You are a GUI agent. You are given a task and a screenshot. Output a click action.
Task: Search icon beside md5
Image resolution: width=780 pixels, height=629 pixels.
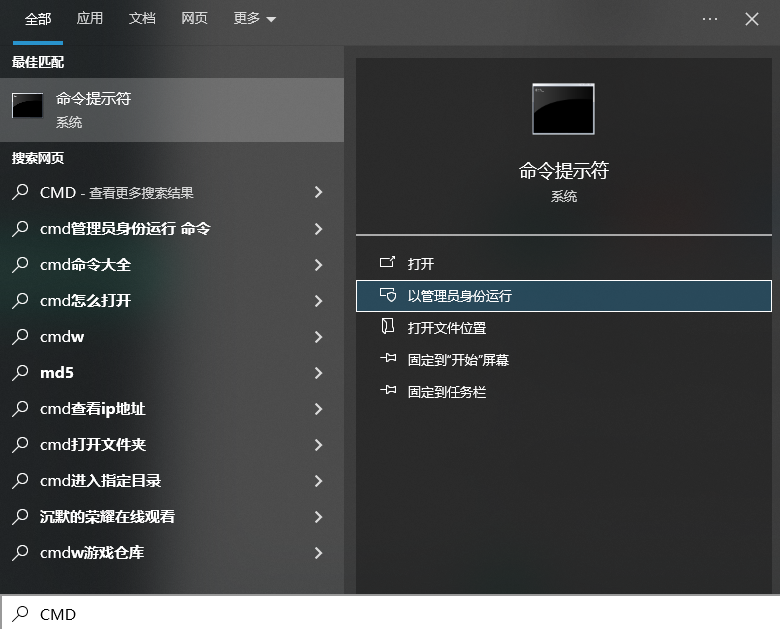(20, 372)
